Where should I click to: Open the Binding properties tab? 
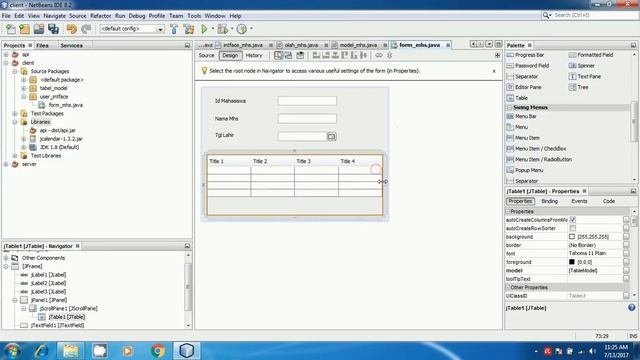pyautogui.click(x=549, y=201)
